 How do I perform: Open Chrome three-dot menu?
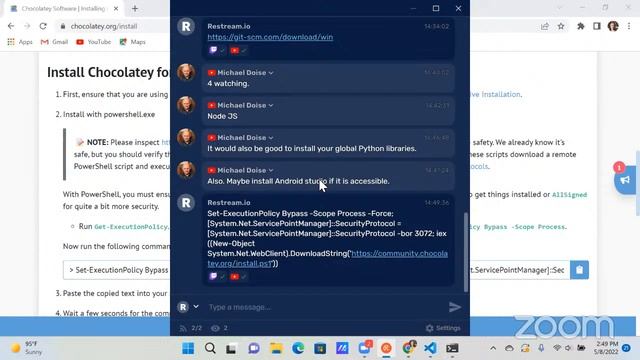pyautogui.click(x=629, y=26)
